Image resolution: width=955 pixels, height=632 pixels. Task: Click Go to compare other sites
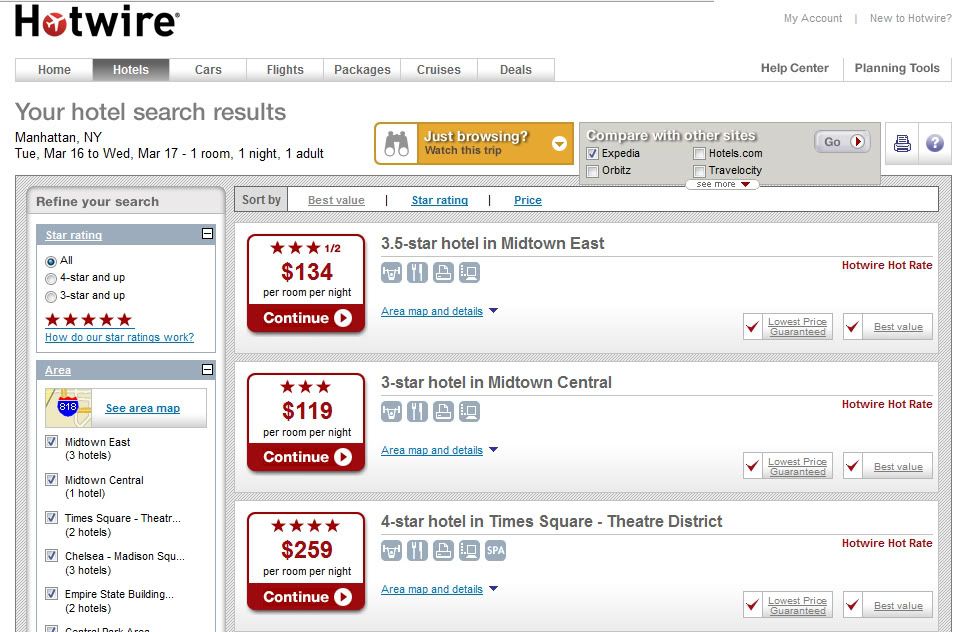[x=842, y=142]
